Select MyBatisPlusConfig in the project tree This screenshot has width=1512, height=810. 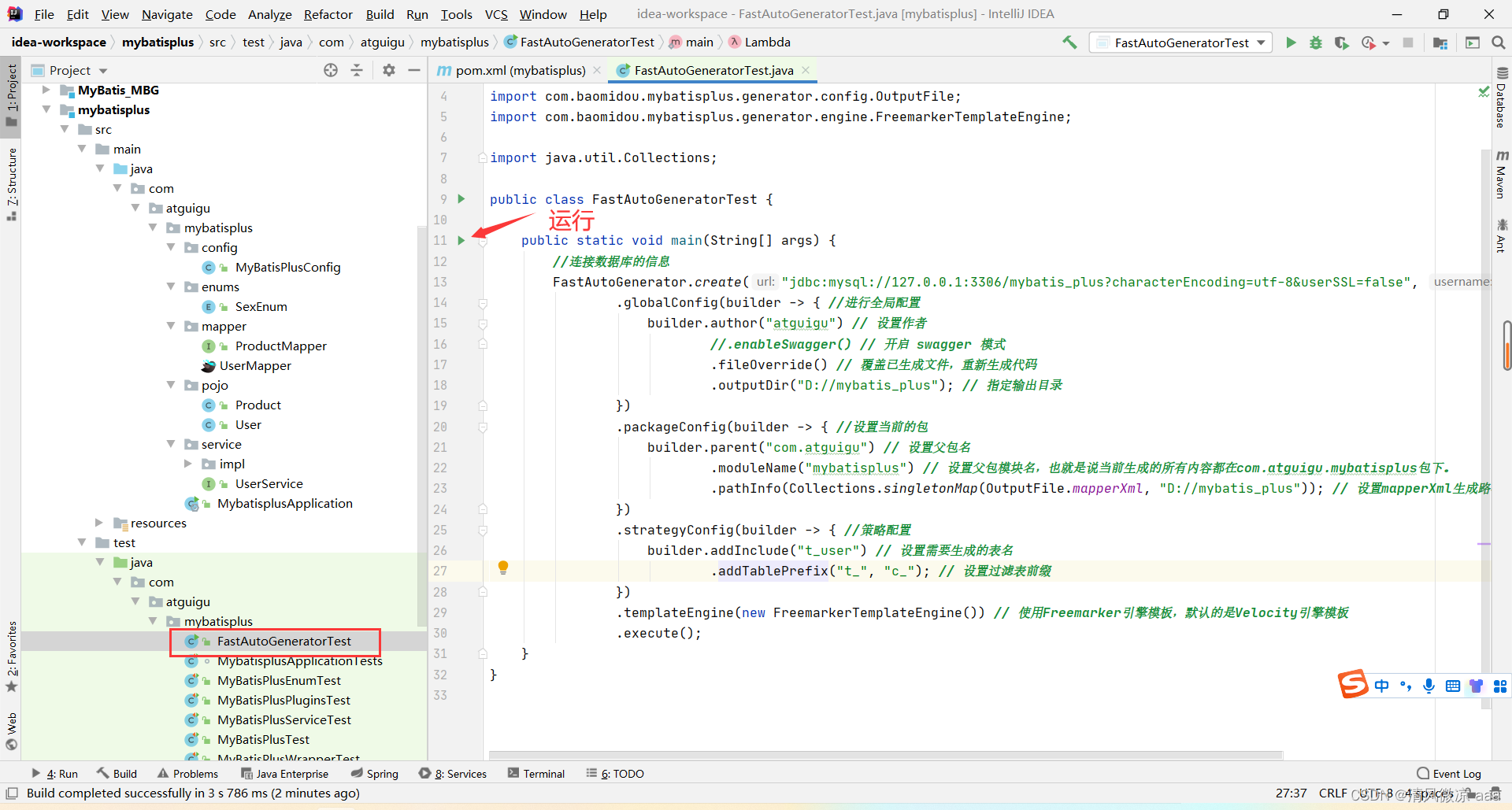tap(287, 267)
